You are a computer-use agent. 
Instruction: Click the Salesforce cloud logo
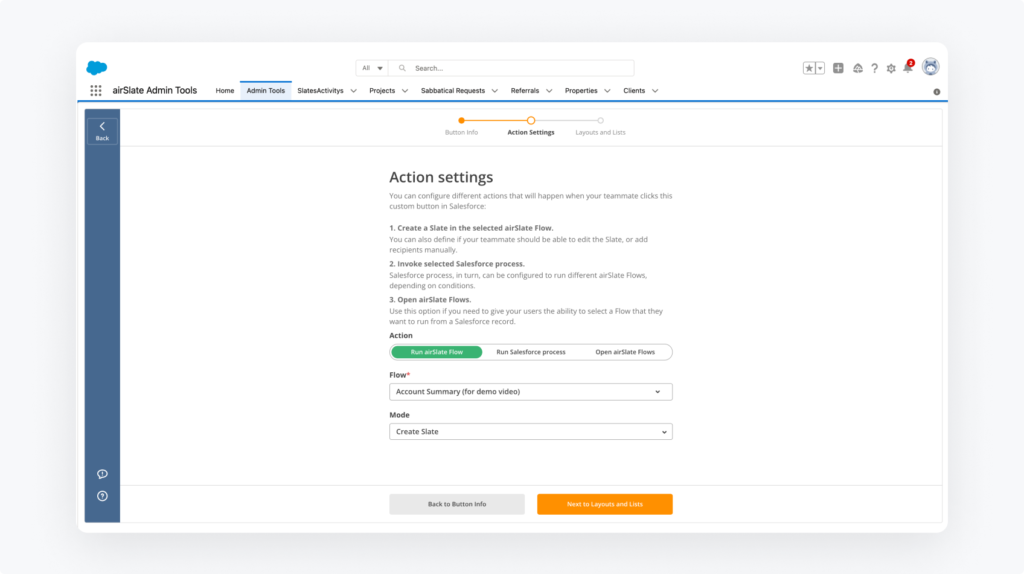pyautogui.click(x=97, y=68)
